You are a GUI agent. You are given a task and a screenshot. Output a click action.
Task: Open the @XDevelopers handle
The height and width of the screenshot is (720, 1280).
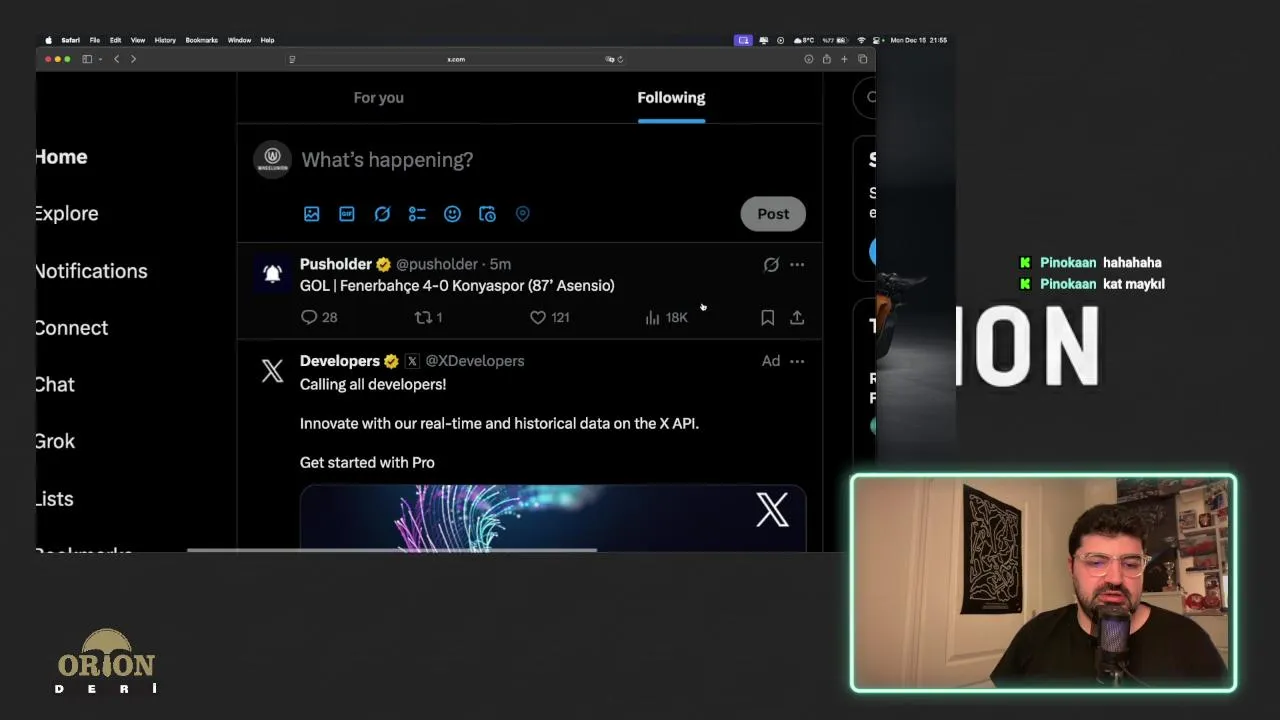click(x=475, y=361)
